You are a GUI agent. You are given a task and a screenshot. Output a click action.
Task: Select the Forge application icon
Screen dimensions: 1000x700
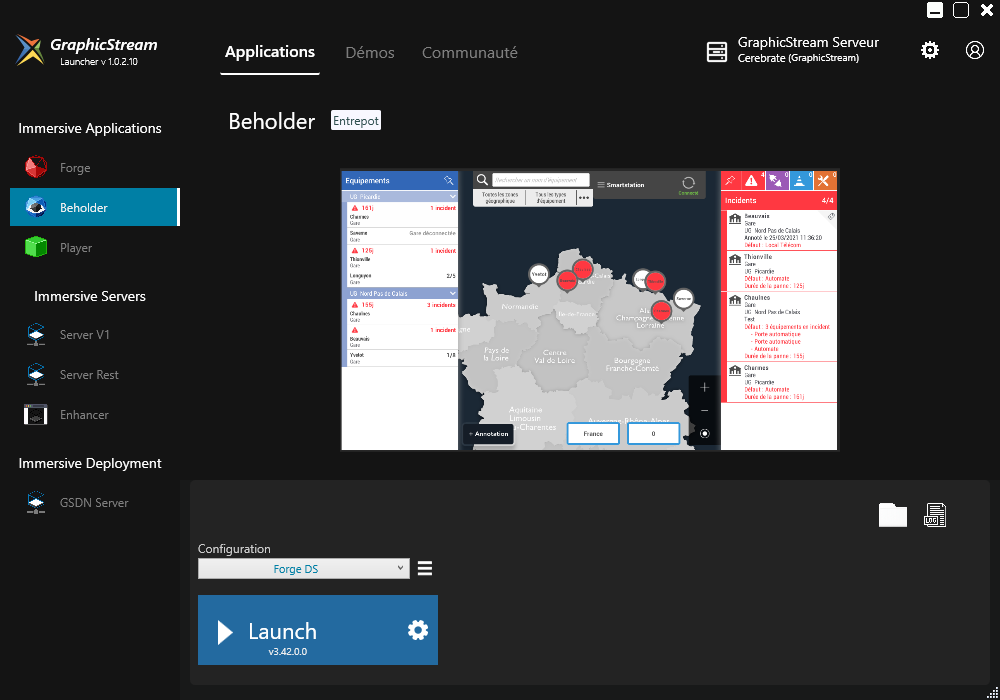36,167
